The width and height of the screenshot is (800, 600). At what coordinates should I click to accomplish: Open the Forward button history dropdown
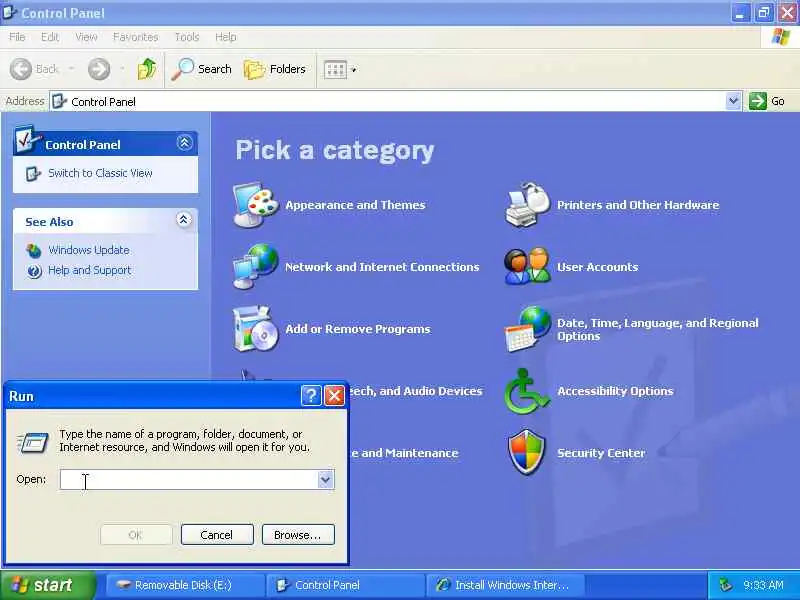coord(122,69)
